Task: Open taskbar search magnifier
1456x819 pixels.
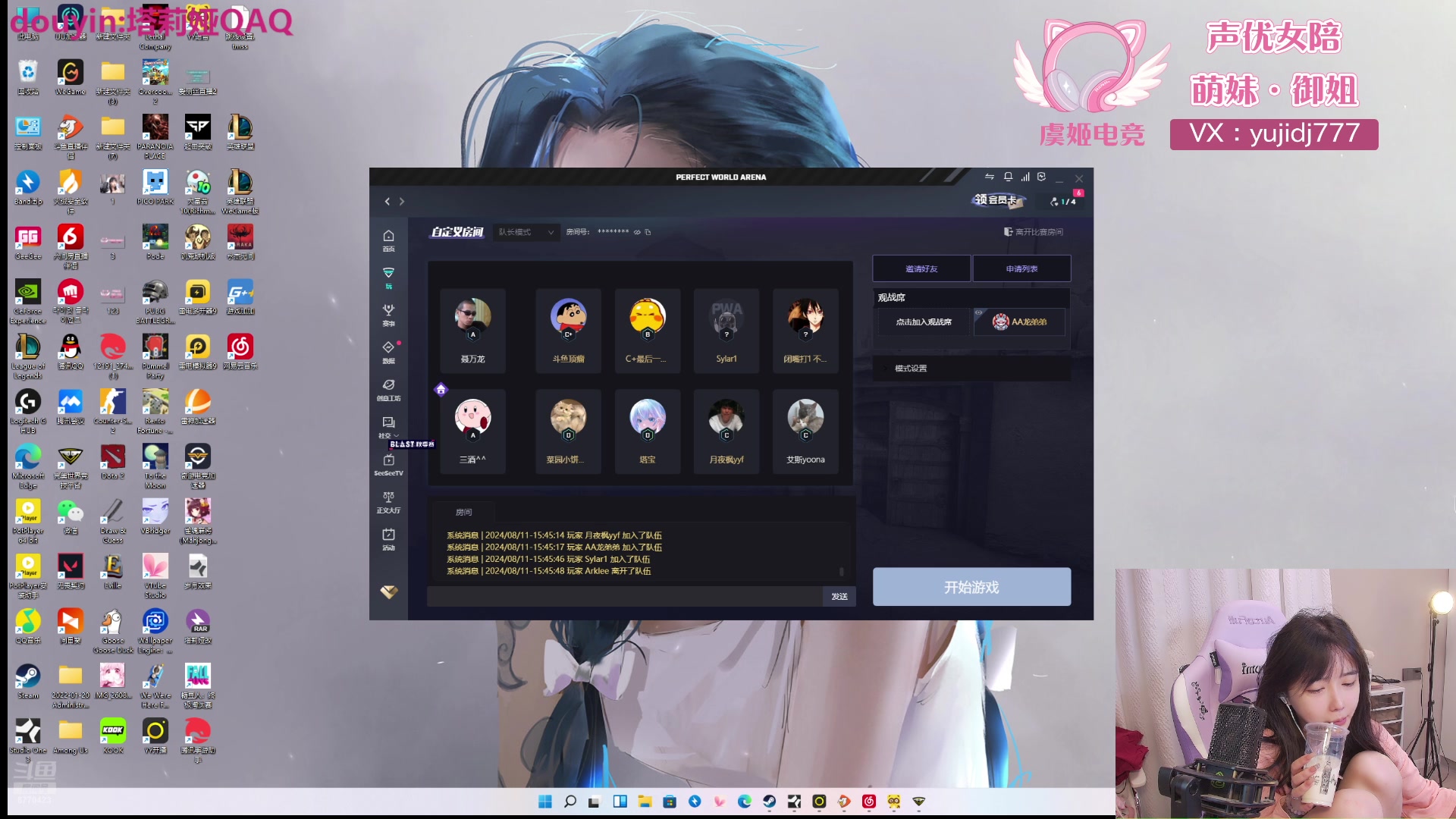Action: pyautogui.click(x=570, y=802)
